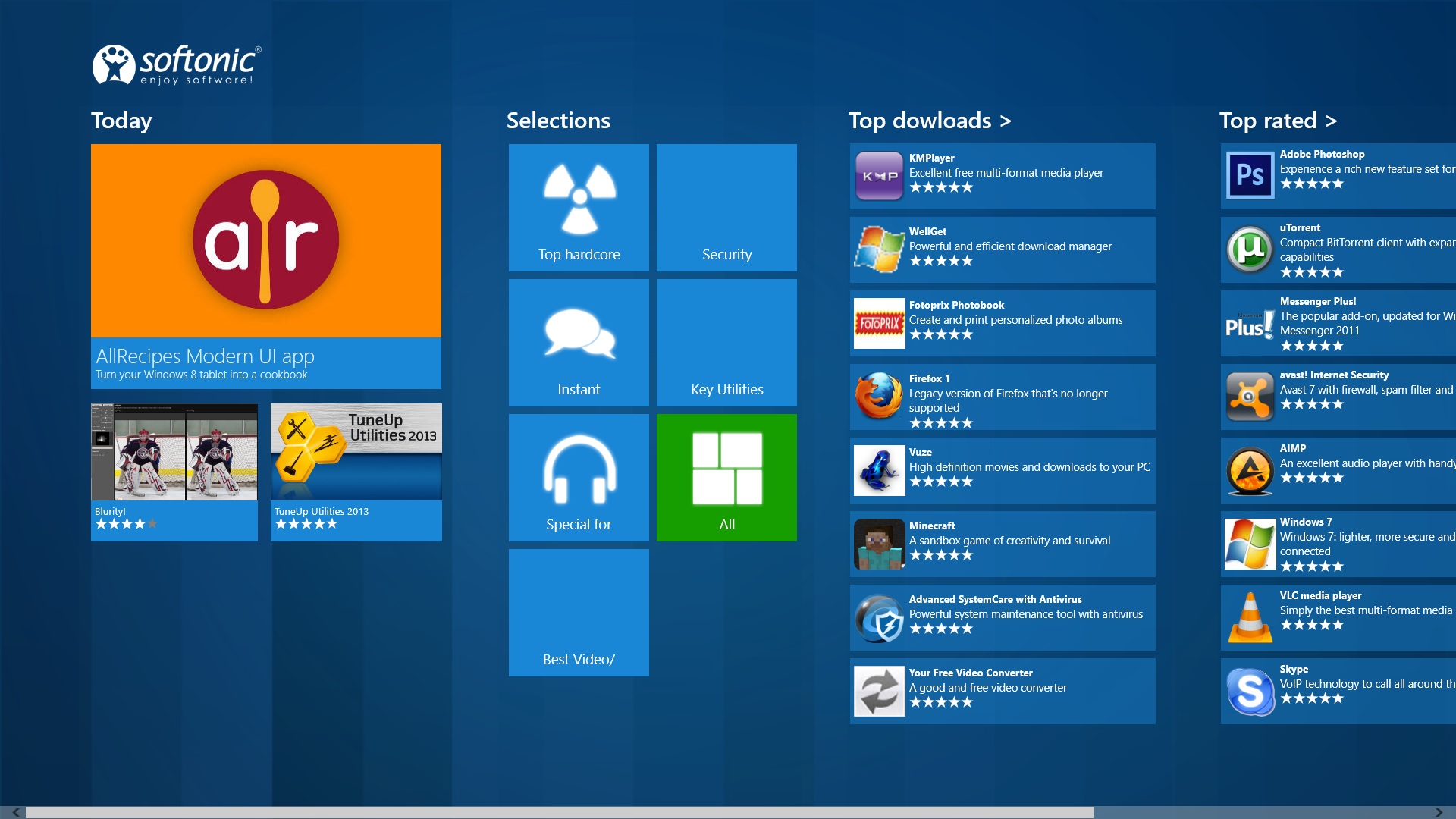Image resolution: width=1456 pixels, height=819 pixels.
Task: Click the AIMP audio player icon
Action: pyautogui.click(x=1250, y=470)
